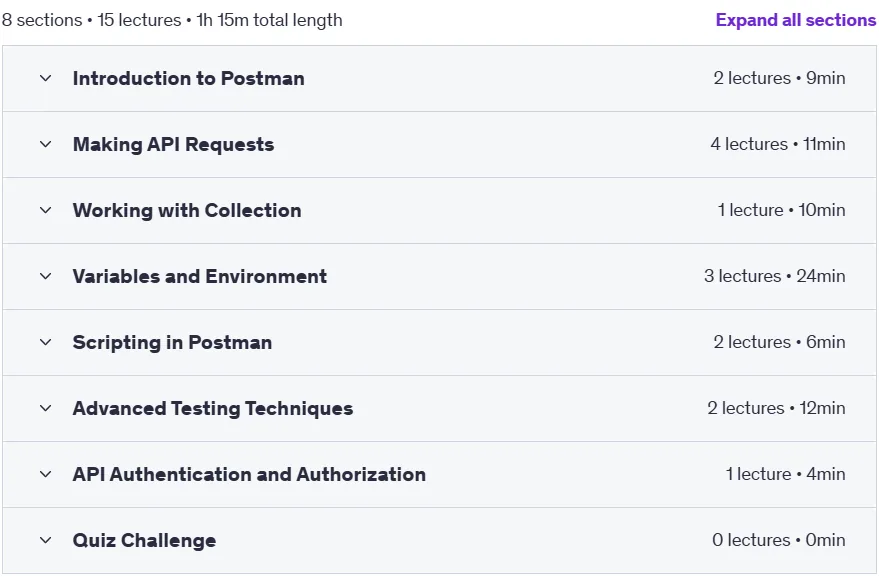
Task: Open the Scripting in Postman chevron arrow
Action: 45,342
